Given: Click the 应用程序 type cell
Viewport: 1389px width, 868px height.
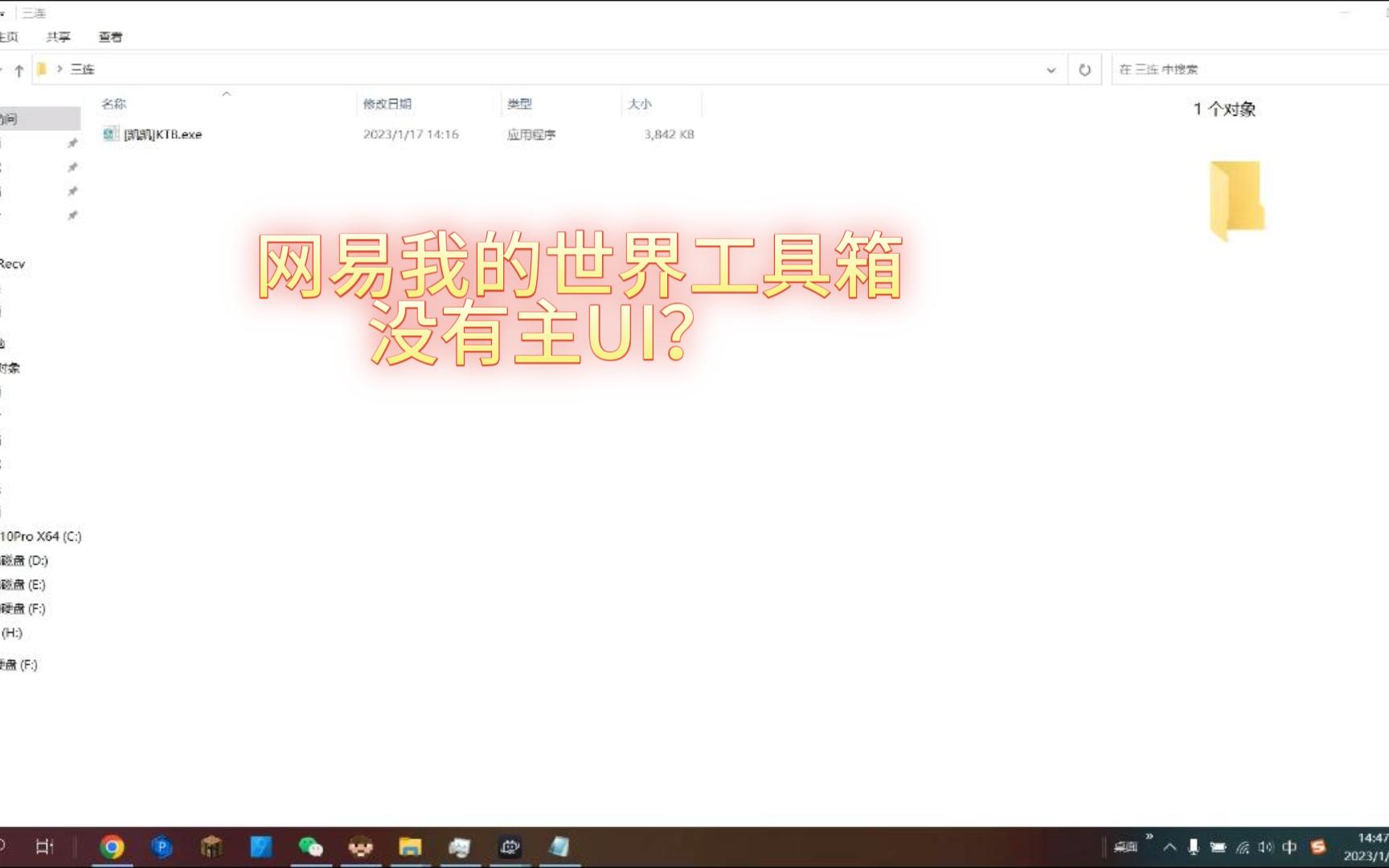Looking at the screenshot, I should click(x=531, y=134).
